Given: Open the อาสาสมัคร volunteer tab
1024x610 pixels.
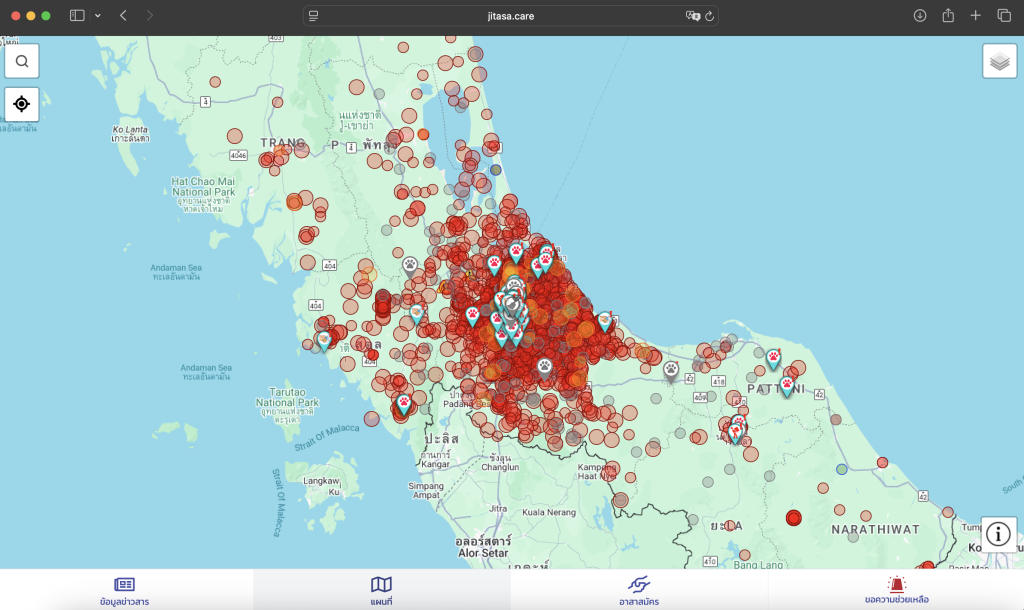Looking at the screenshot, I should (x=639, y=589).
